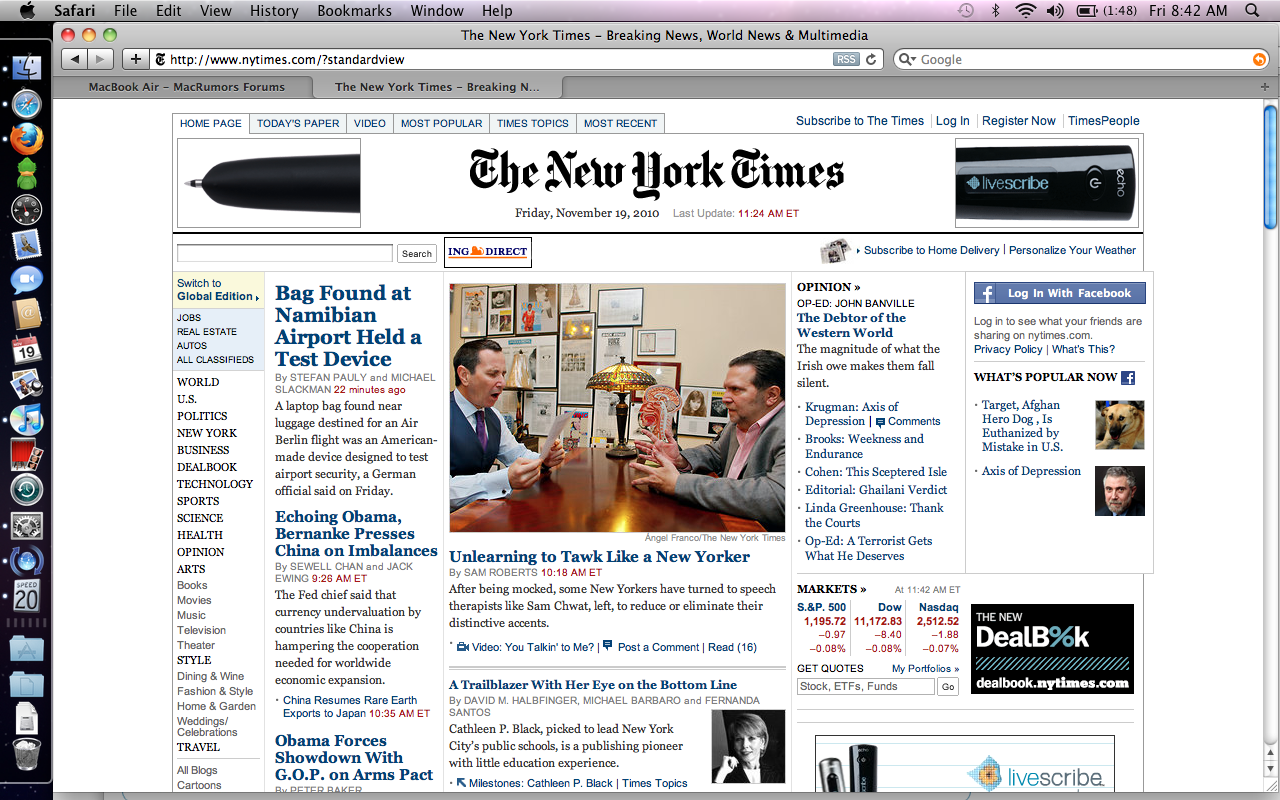The width and height of the screenshot is (1280, 800).
Task: Click the Log In With Facebook button
Action: click(x=1060, y=293)
